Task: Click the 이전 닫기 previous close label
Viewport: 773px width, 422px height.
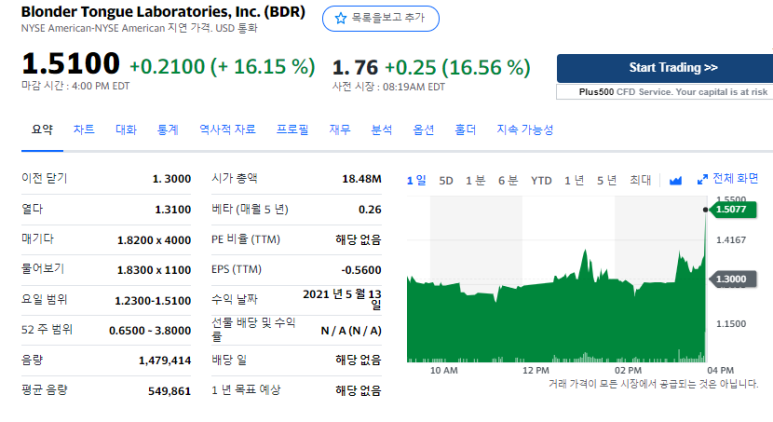Action: coord(44,178)
